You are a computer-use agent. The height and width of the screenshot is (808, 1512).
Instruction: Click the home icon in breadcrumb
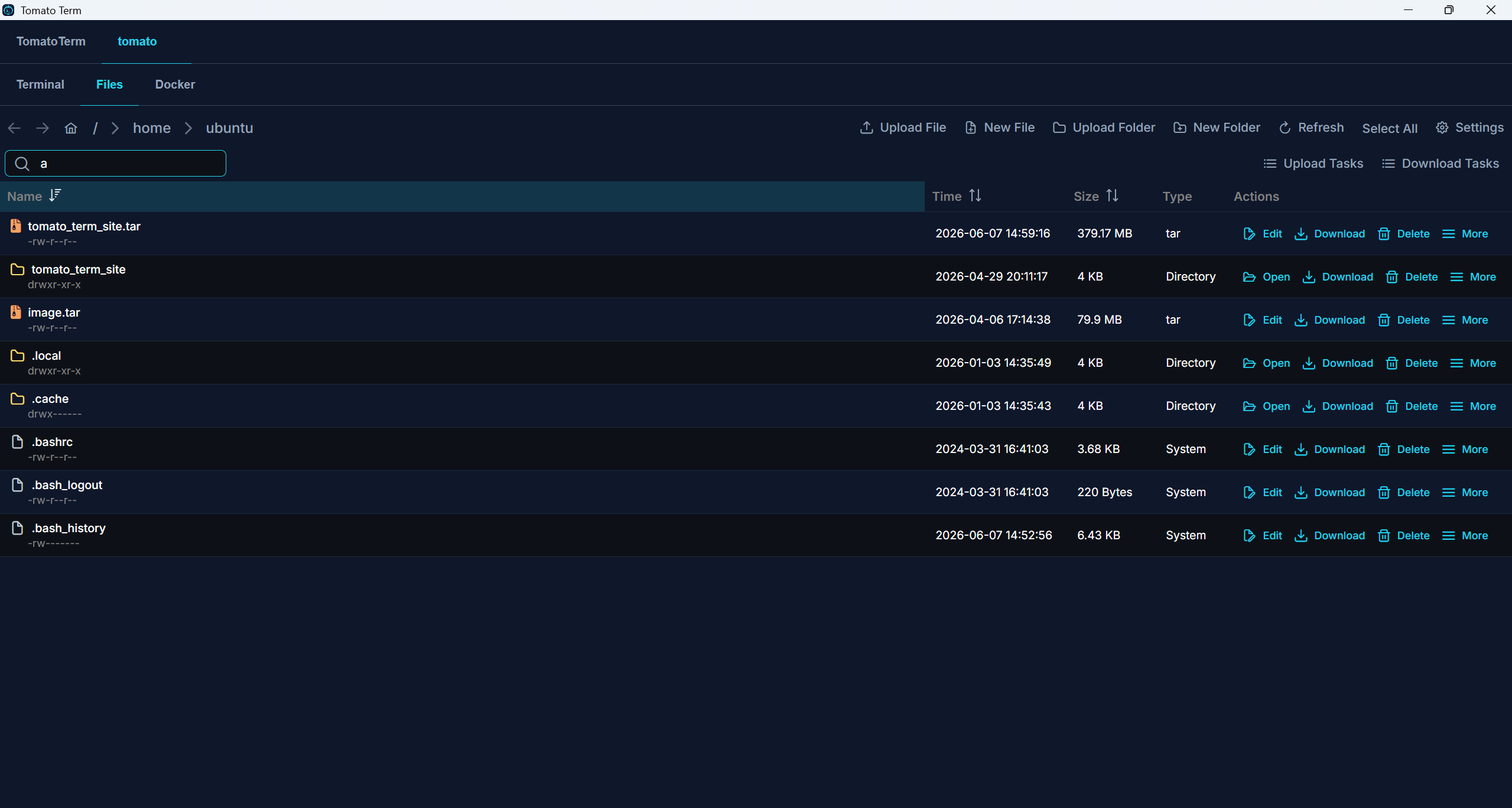pyautogui.click(x=71, y=128)
